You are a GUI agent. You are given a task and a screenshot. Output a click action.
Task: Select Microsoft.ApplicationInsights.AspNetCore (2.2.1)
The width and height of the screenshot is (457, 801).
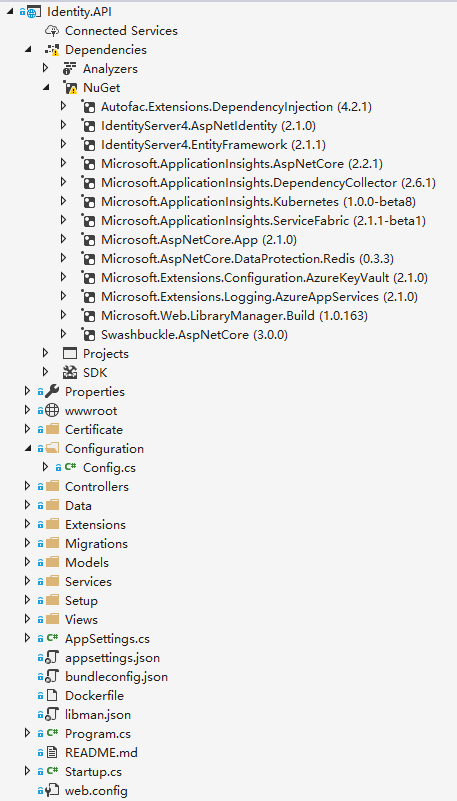coord(242,164)
